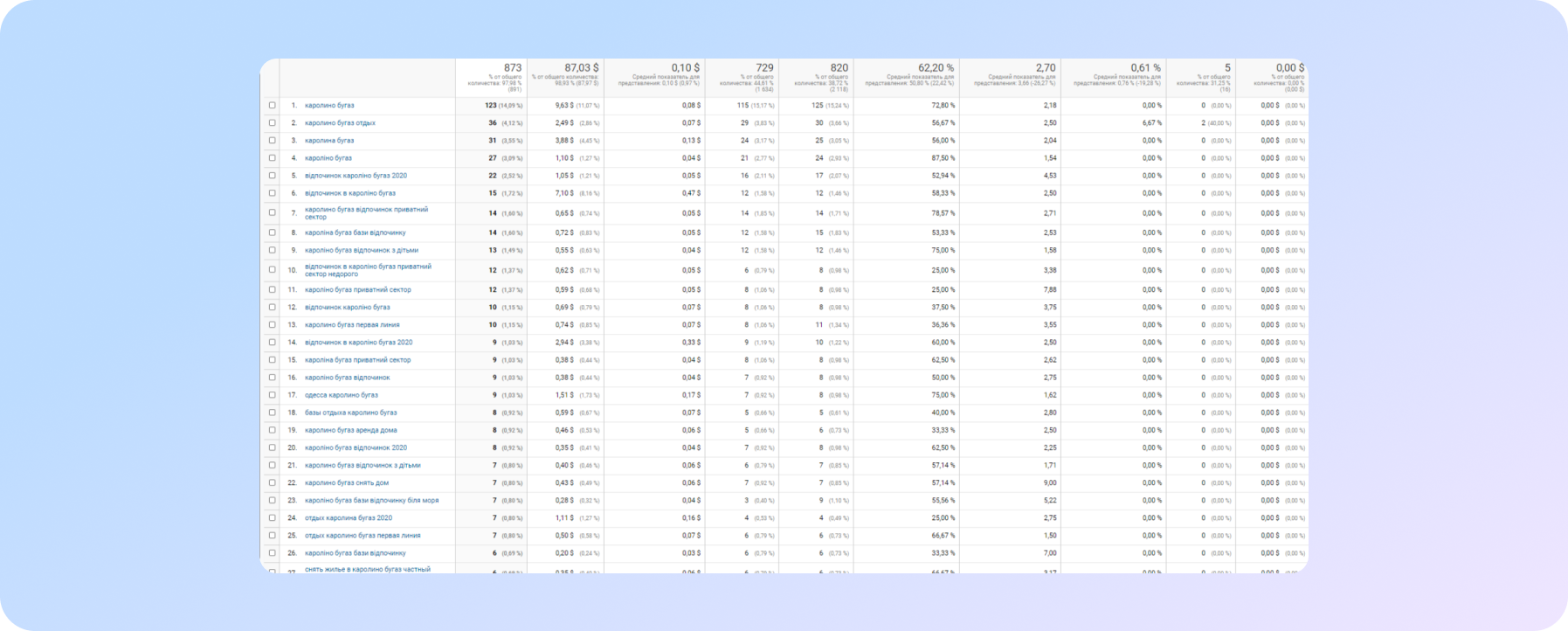1568x631 pixels.
Task: Click the total clicks value 873
Action: point(513,67)
